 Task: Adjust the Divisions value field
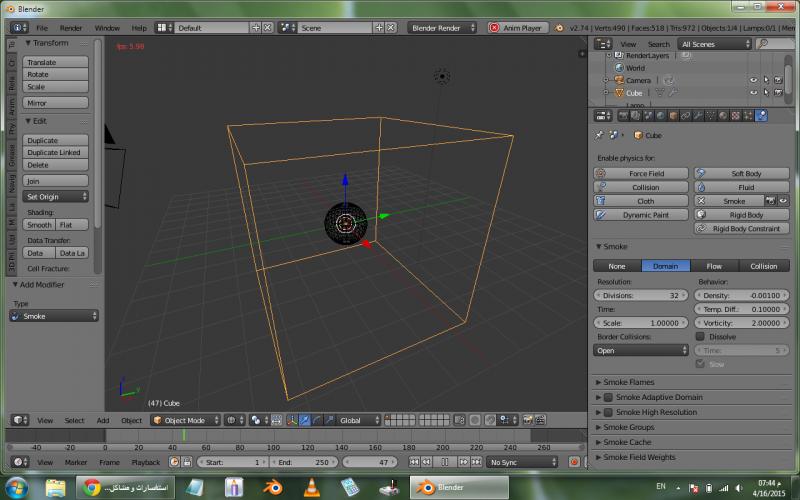pos(641,295)
